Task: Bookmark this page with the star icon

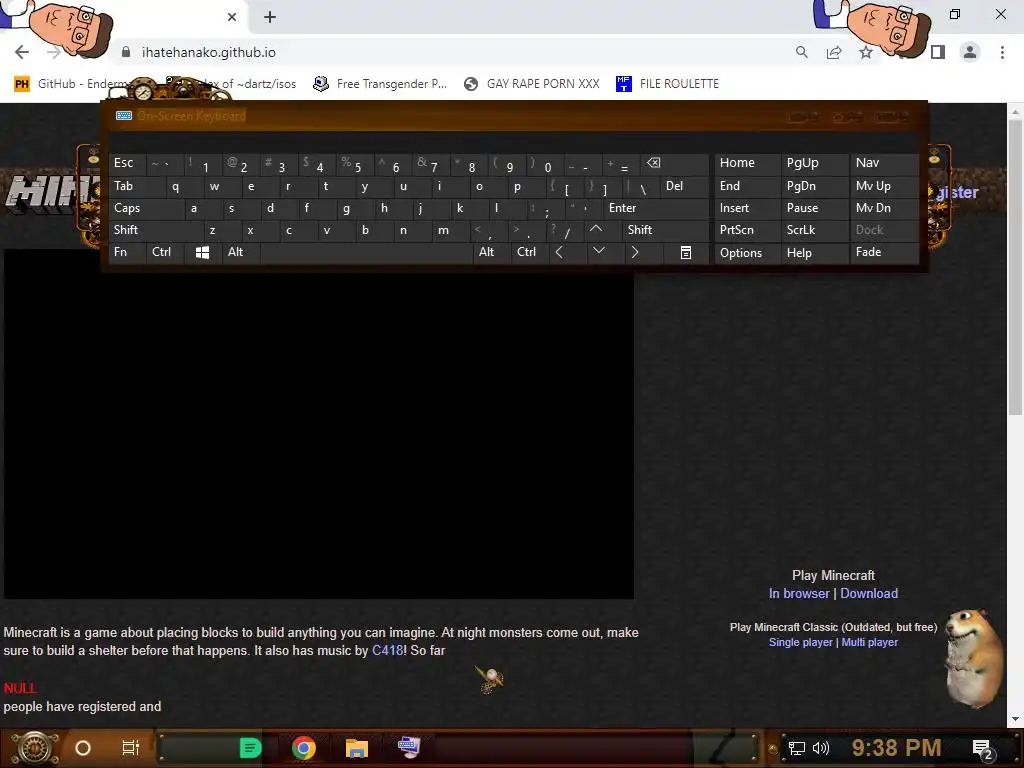Action: 866,52
